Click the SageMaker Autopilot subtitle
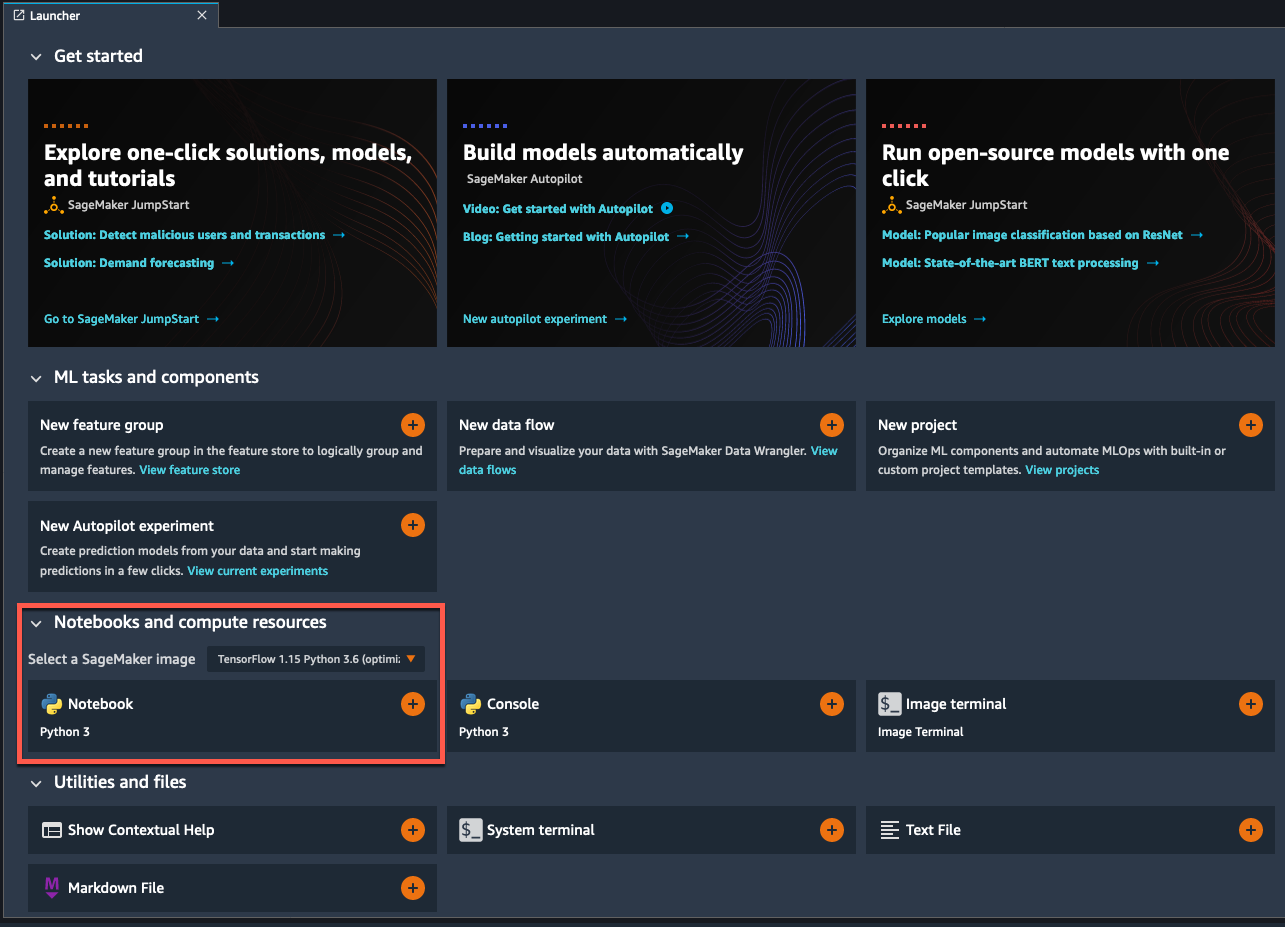1285x927 pixels. point(525,179)
